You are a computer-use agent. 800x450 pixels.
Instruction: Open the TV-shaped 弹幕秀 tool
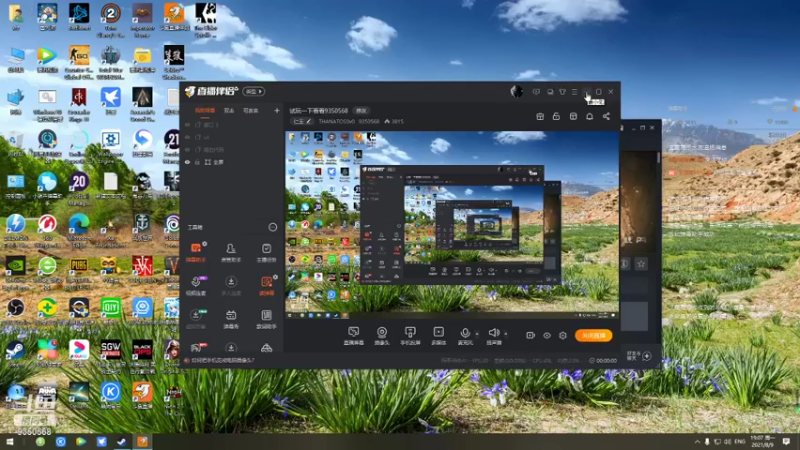[x=231, y=318]
